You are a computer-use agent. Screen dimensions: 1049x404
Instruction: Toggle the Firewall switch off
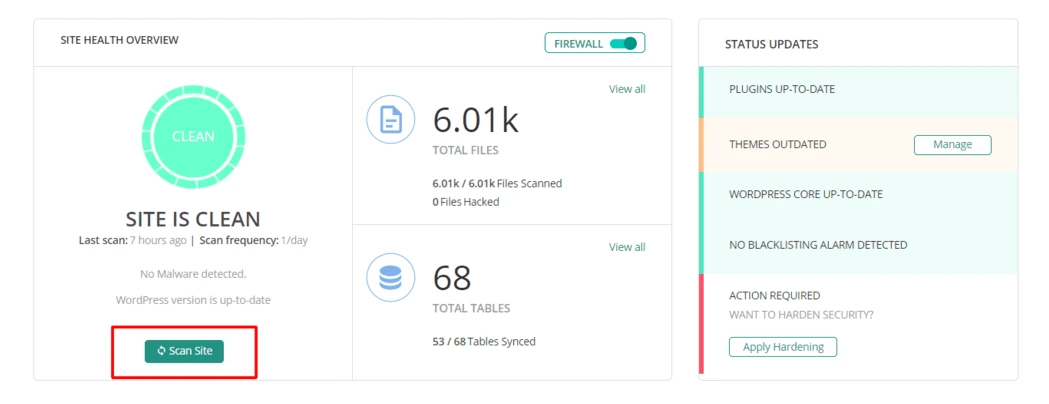[x=624, y=43]
